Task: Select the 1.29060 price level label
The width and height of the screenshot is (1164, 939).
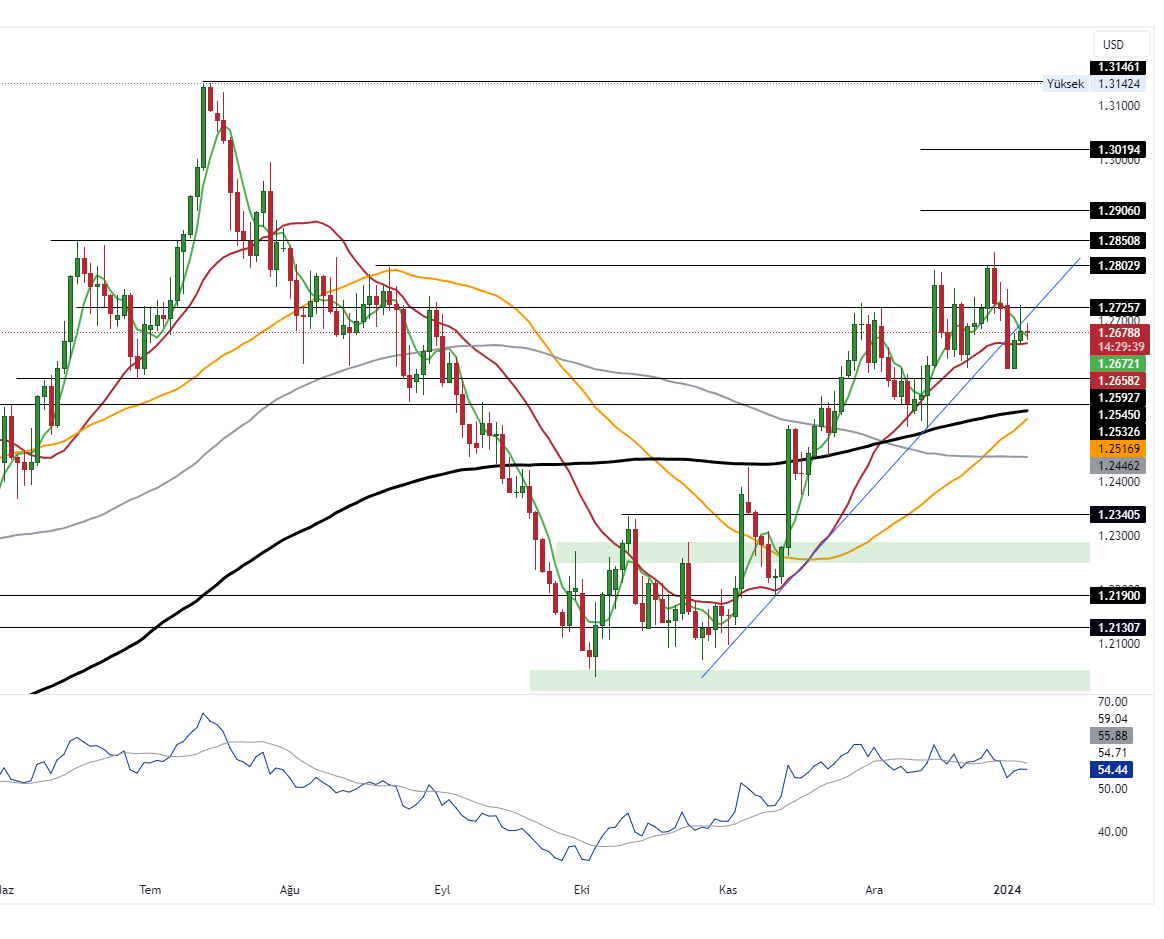Action: click(1120, 211)
